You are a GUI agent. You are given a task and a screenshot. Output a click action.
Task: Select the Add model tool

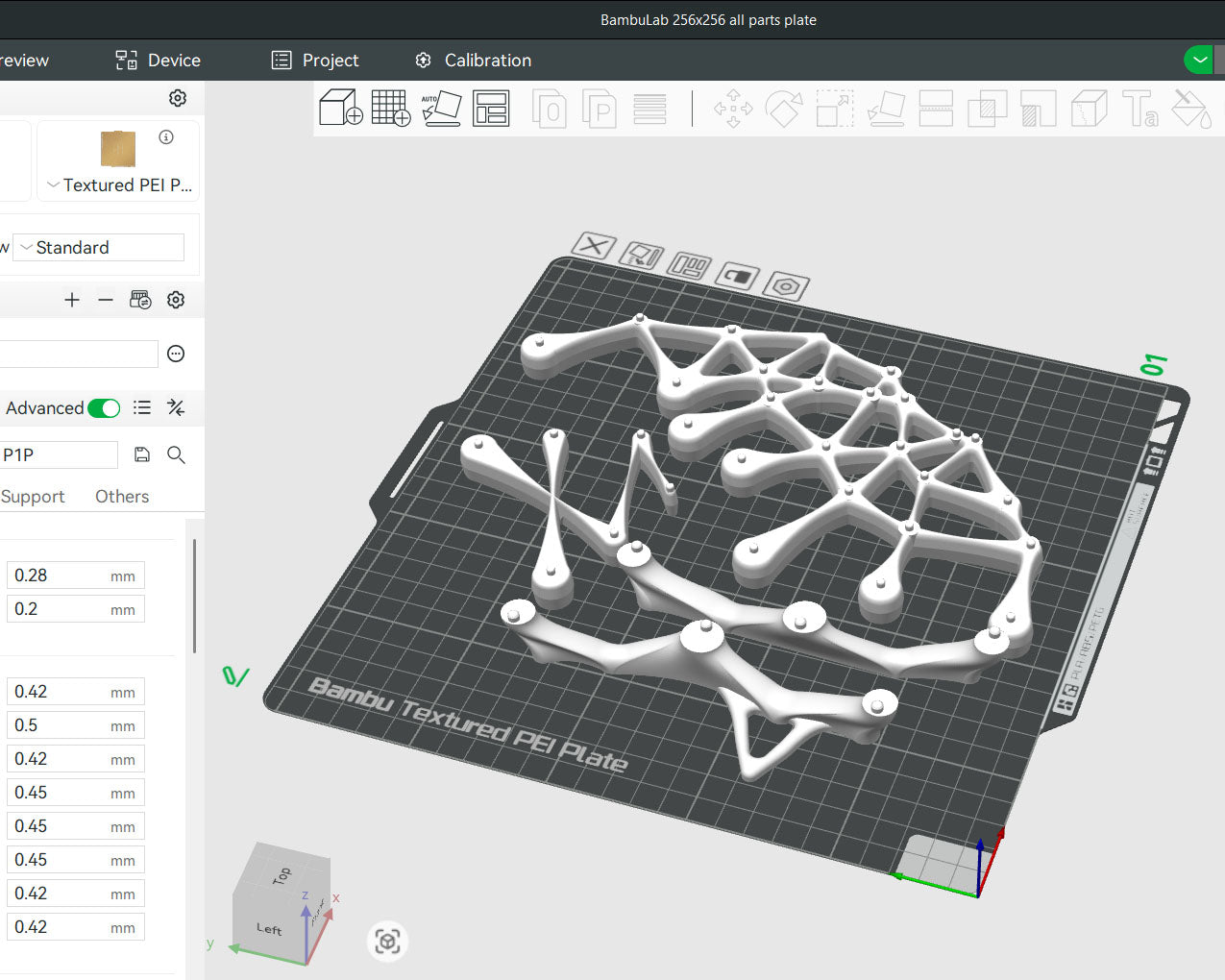(x=340, y=109)
